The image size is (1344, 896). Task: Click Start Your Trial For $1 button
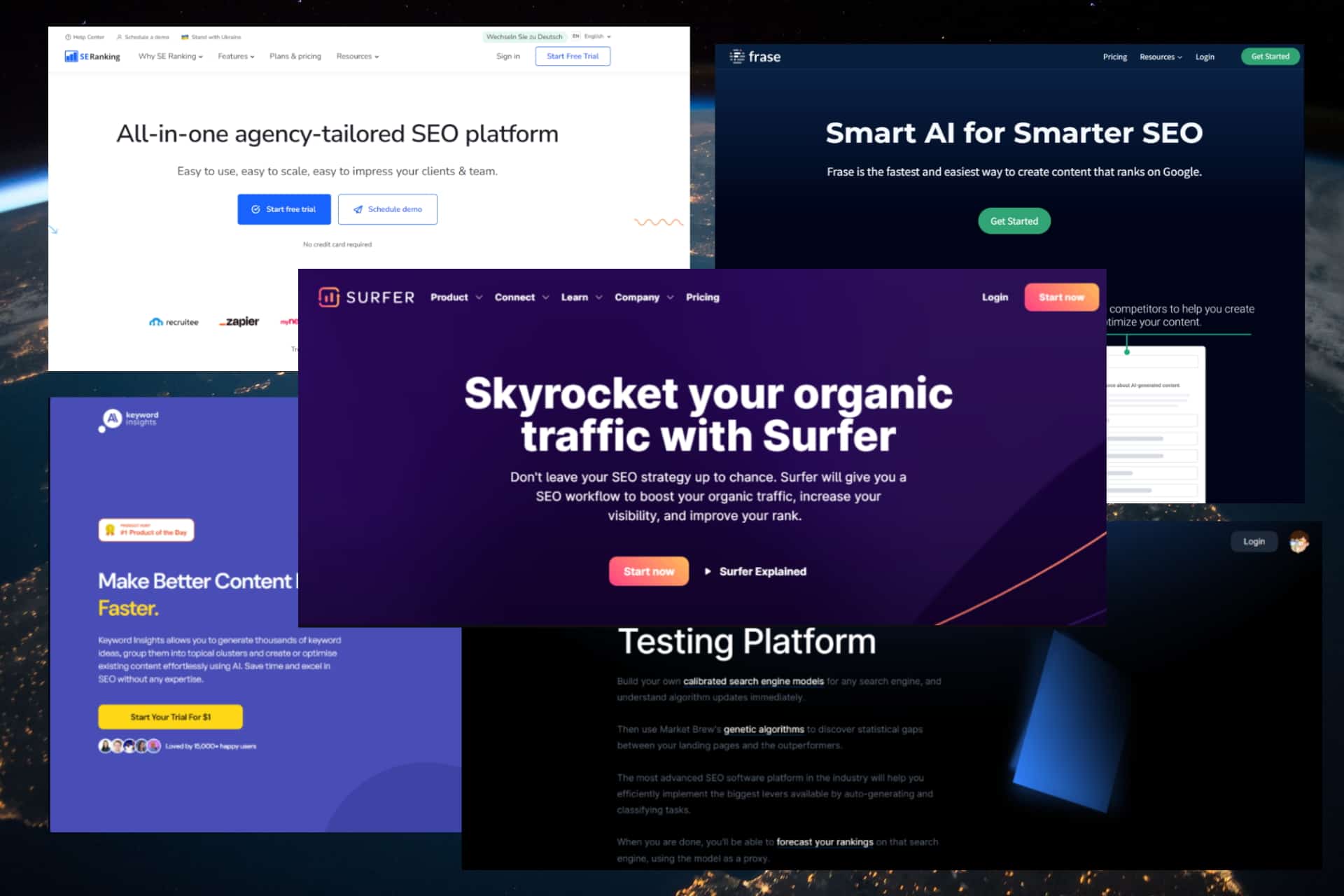(x=170, y=717)
